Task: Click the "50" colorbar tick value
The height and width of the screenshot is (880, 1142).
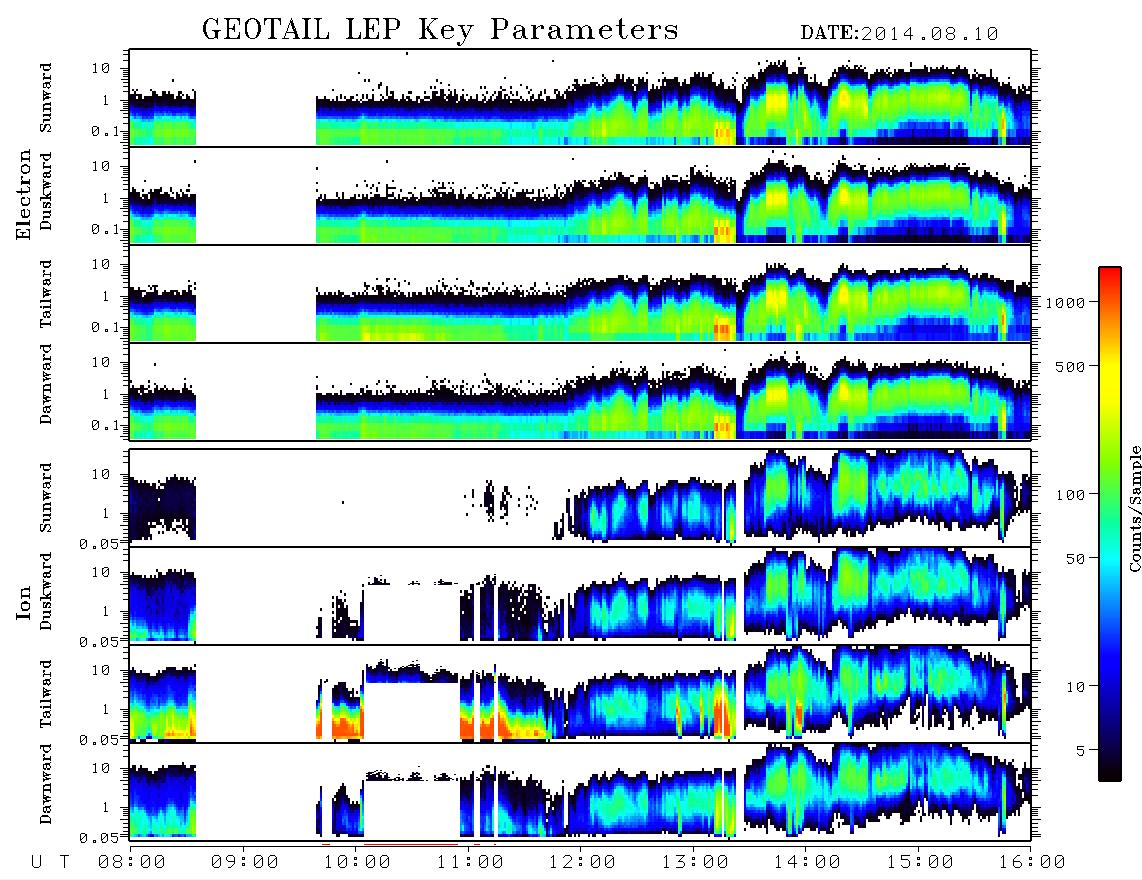Action: click(x=1075, y=559)
